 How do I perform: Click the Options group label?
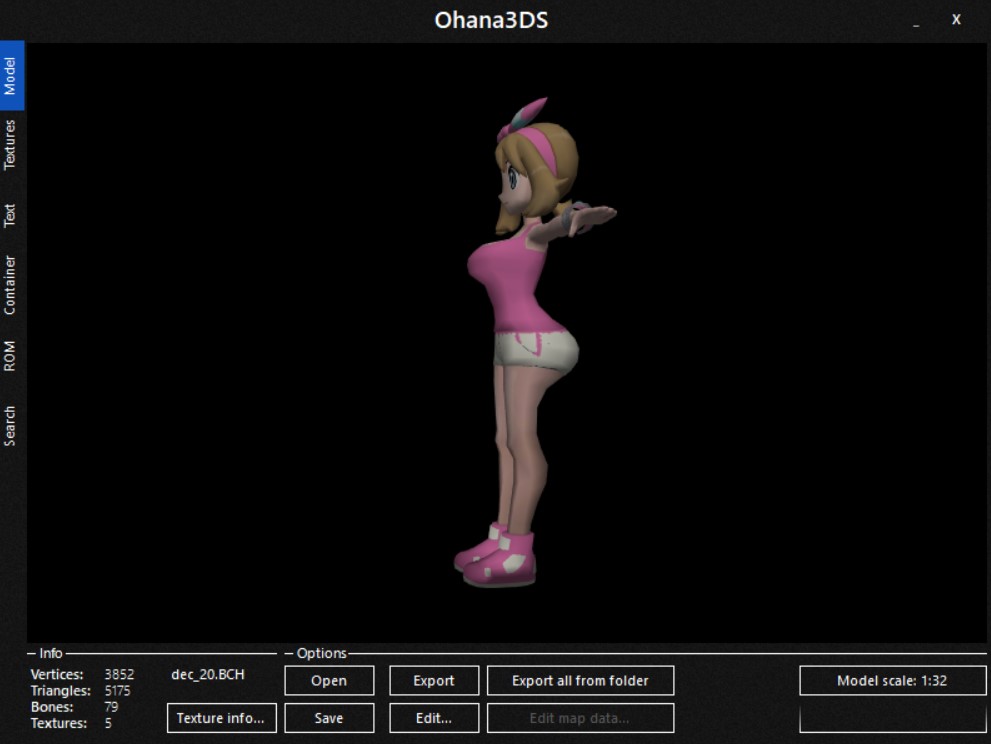tap(322, 653)
